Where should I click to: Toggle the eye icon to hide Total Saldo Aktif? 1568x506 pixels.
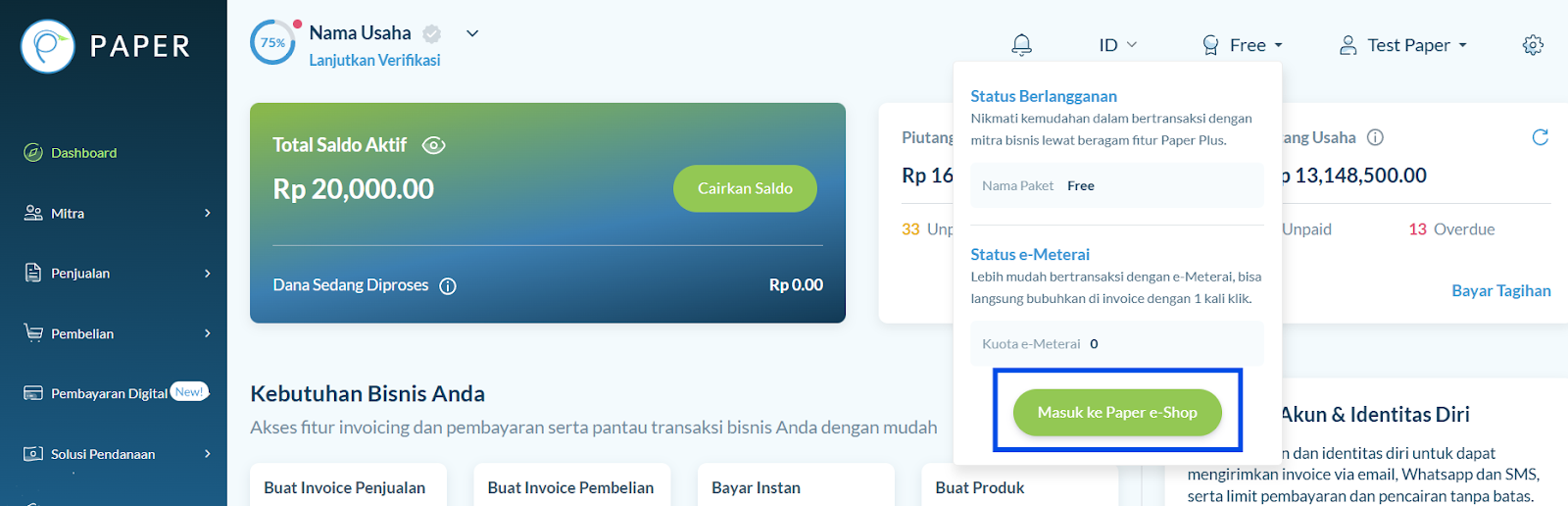(x=433, y=145)
